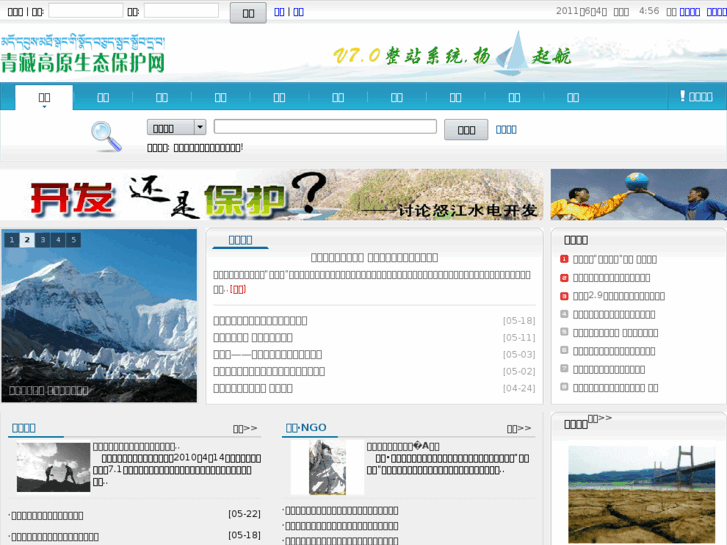The width and height of the screenshot is (727, 545).
Task: Click the red number 2 ranking badge
Action: (564, 278)
